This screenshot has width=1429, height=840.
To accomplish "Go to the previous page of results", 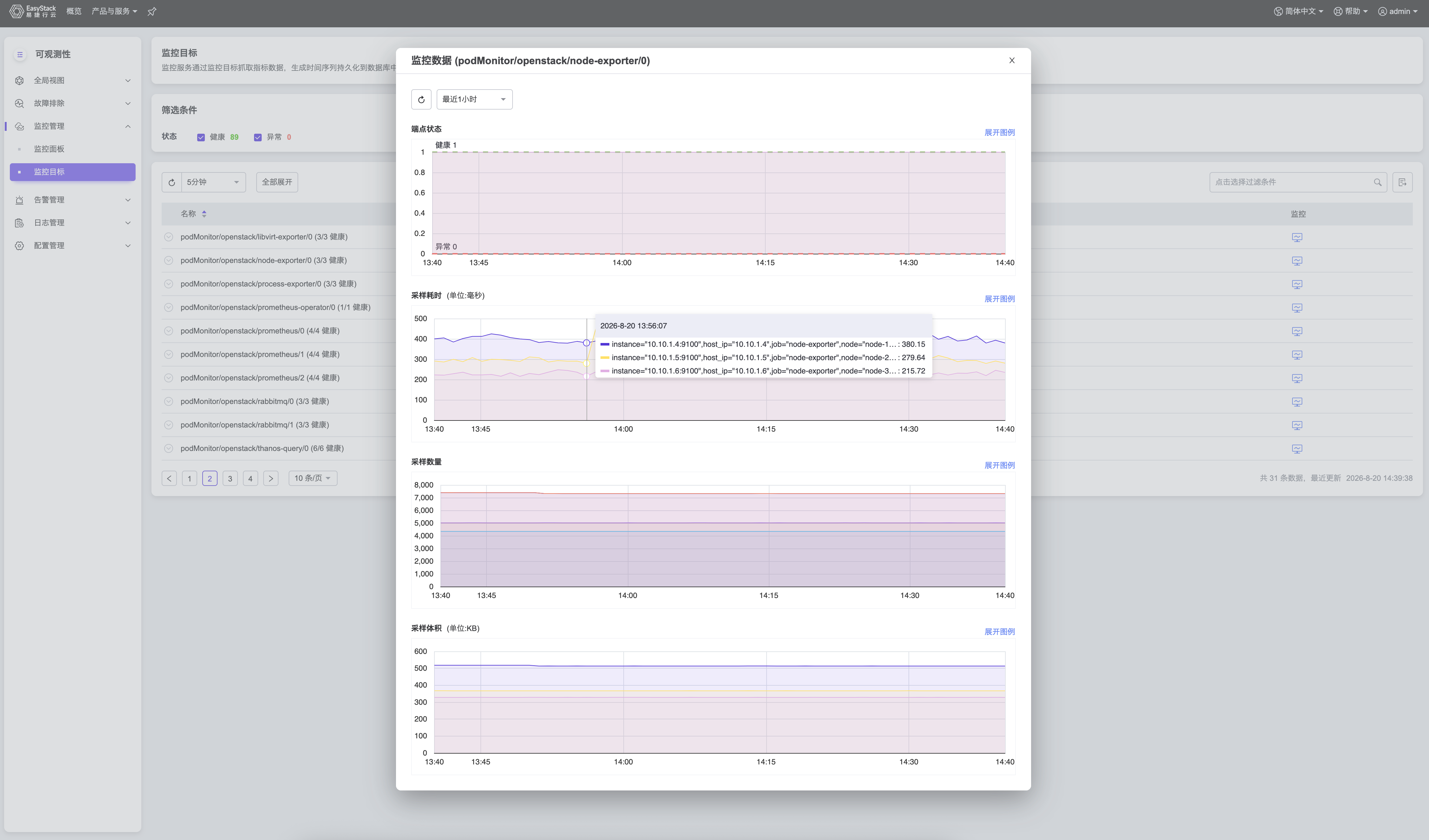I will point(169,478).
